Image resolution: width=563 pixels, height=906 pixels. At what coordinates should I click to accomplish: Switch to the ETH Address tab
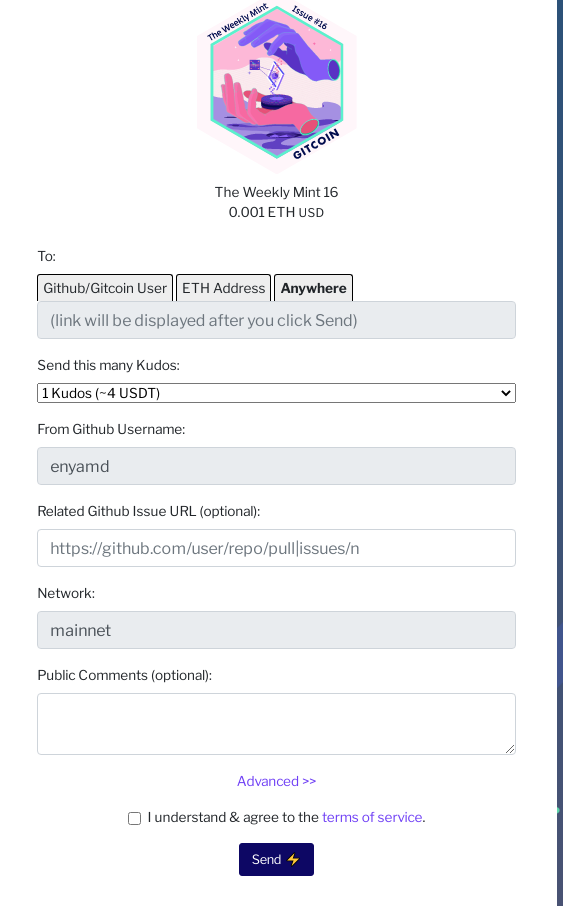(224, 288)
